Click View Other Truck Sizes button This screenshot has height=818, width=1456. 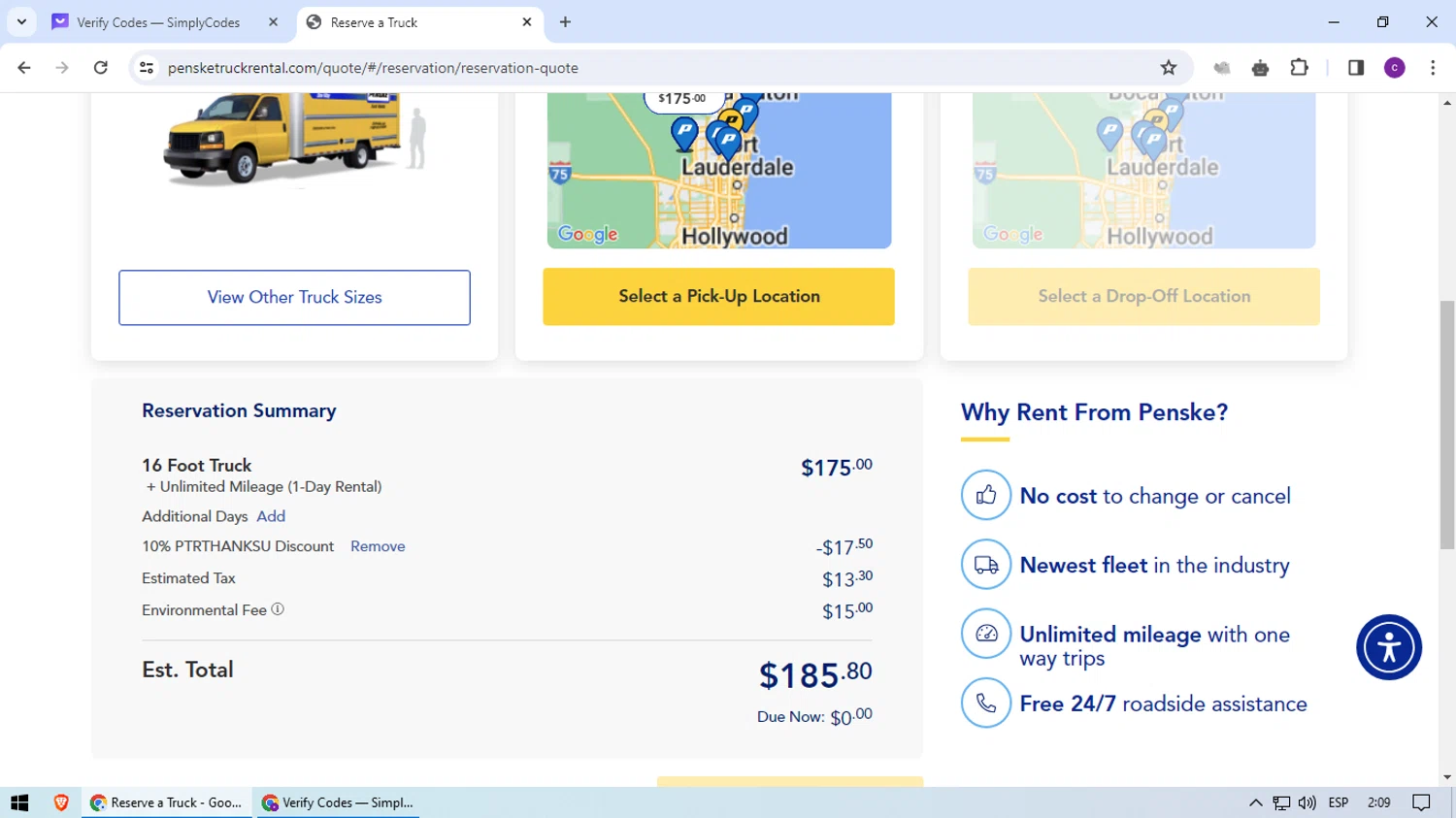(x=294, y=297)
